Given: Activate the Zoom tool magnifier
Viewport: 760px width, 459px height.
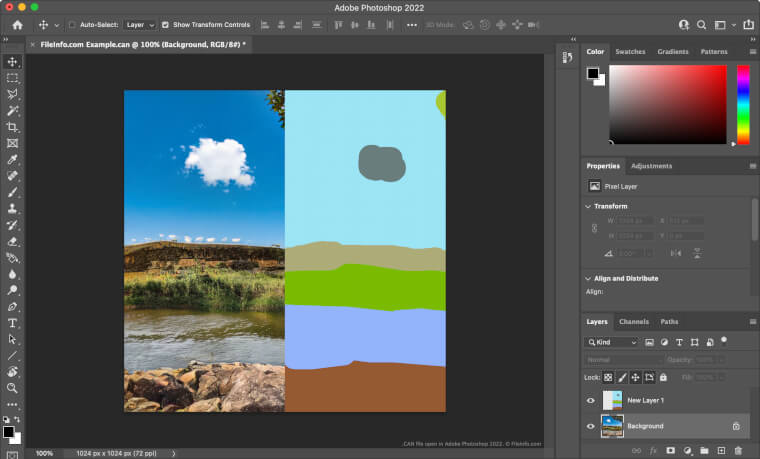Looking at the screenshot, I should [x=12, y=388].
